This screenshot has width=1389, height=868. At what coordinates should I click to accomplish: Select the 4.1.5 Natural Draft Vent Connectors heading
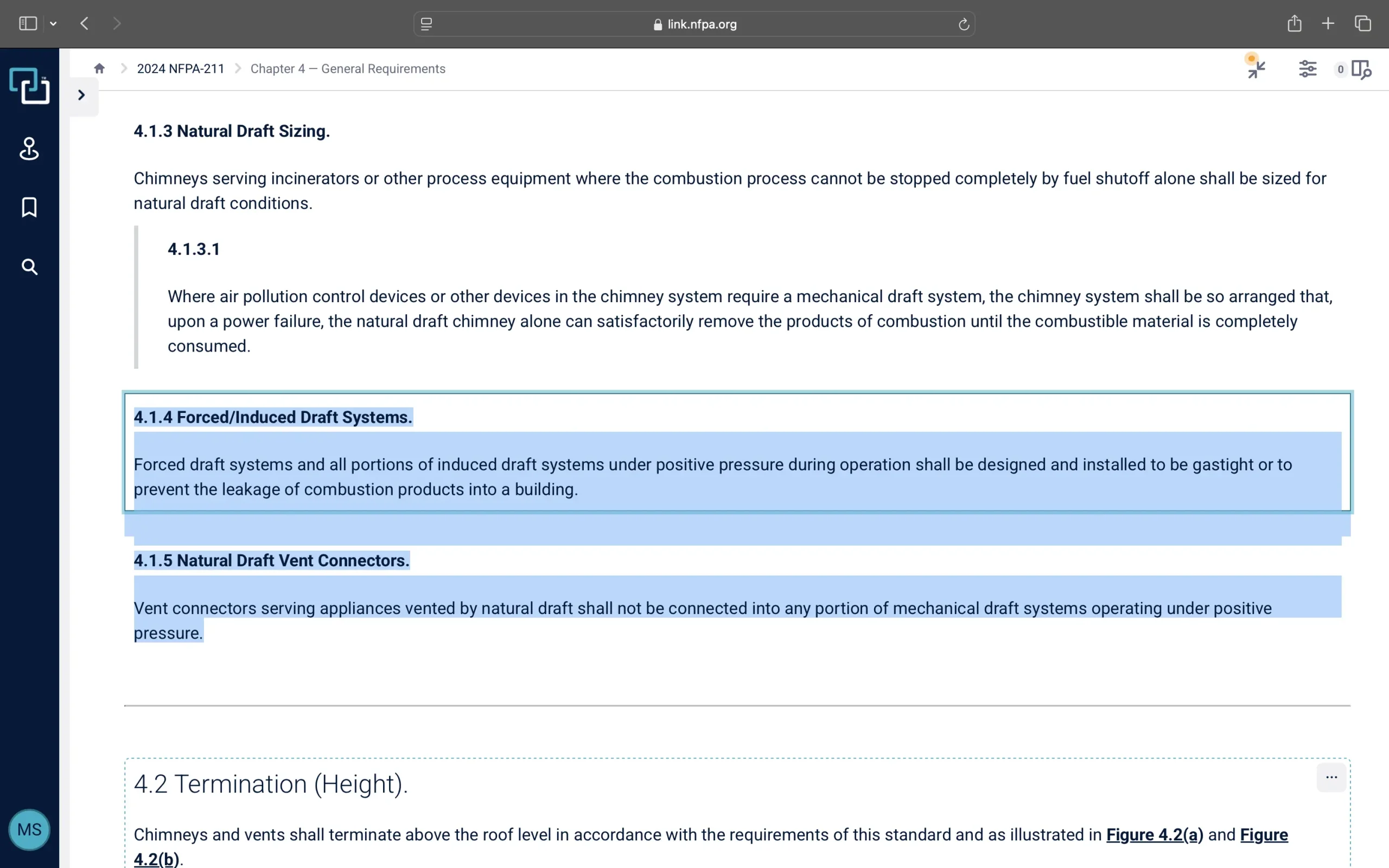coord(272,561)
